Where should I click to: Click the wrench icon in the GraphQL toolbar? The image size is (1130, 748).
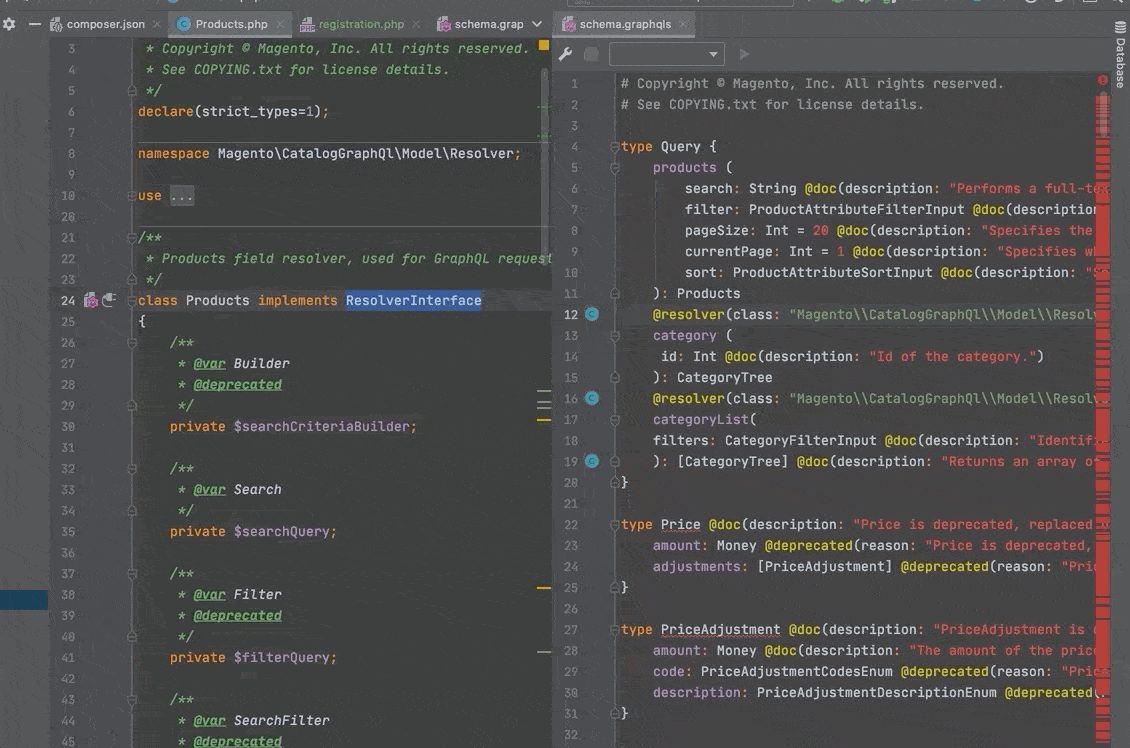tap(565, 54)
